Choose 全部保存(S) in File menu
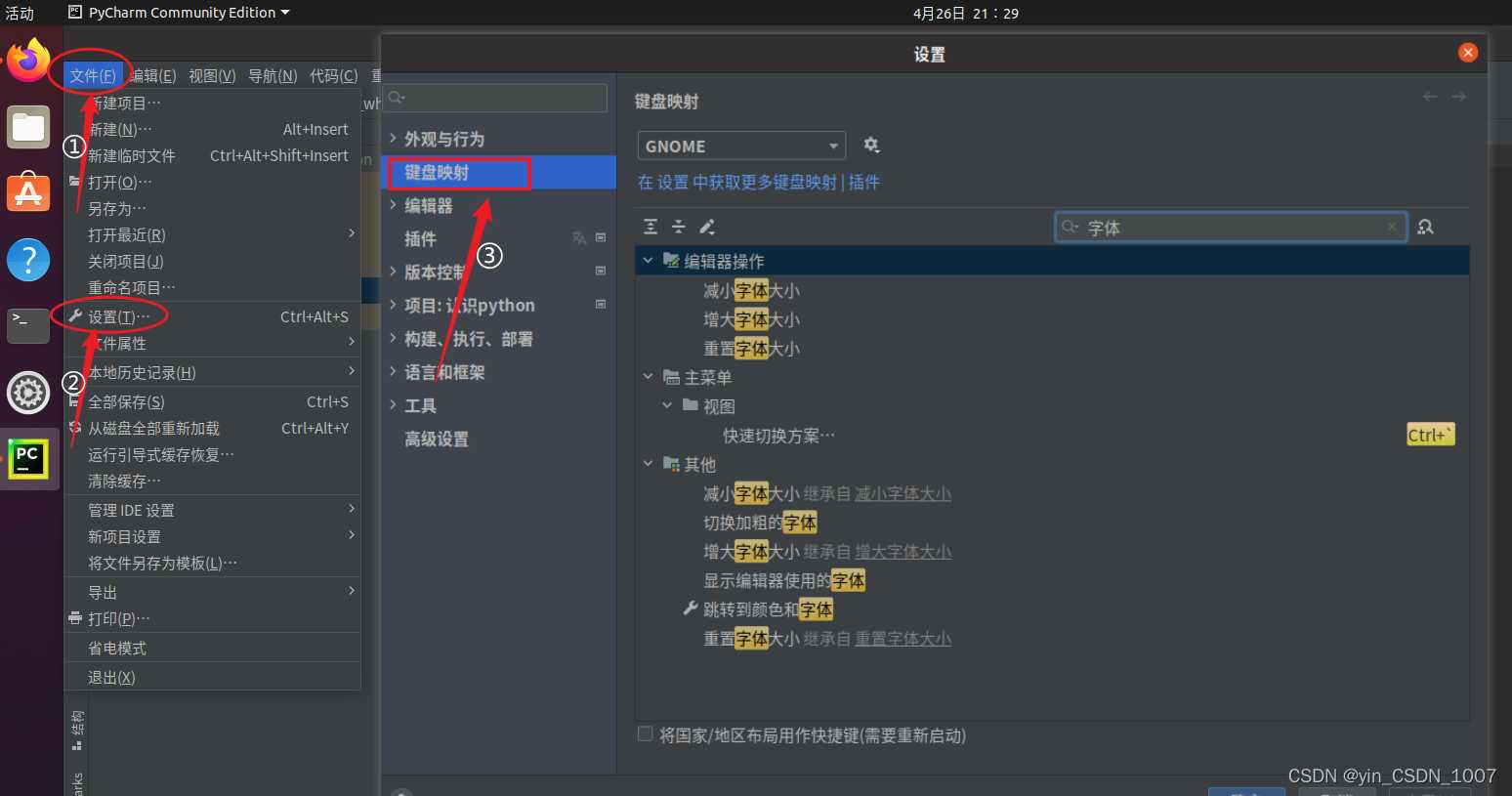This screenshot has height=796, width=1512. pos(212,401)
